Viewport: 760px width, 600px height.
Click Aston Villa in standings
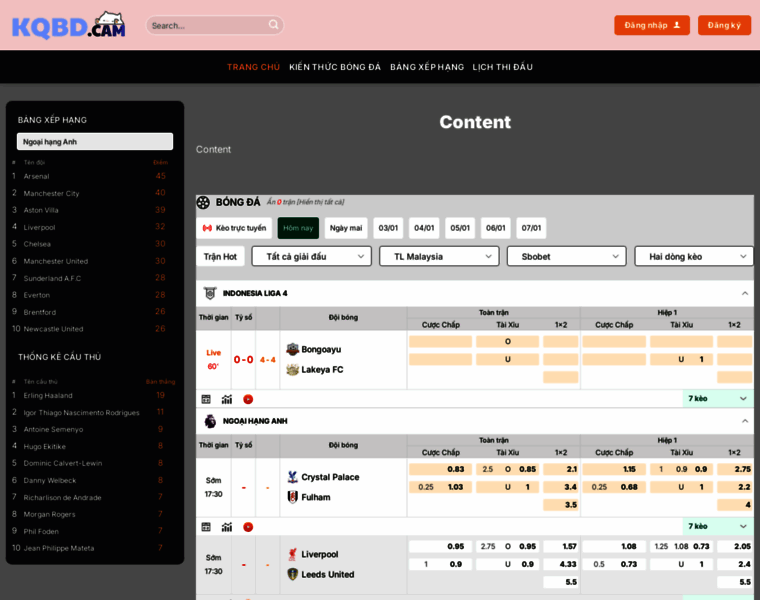pyautogui.click(x=41, y=210)
